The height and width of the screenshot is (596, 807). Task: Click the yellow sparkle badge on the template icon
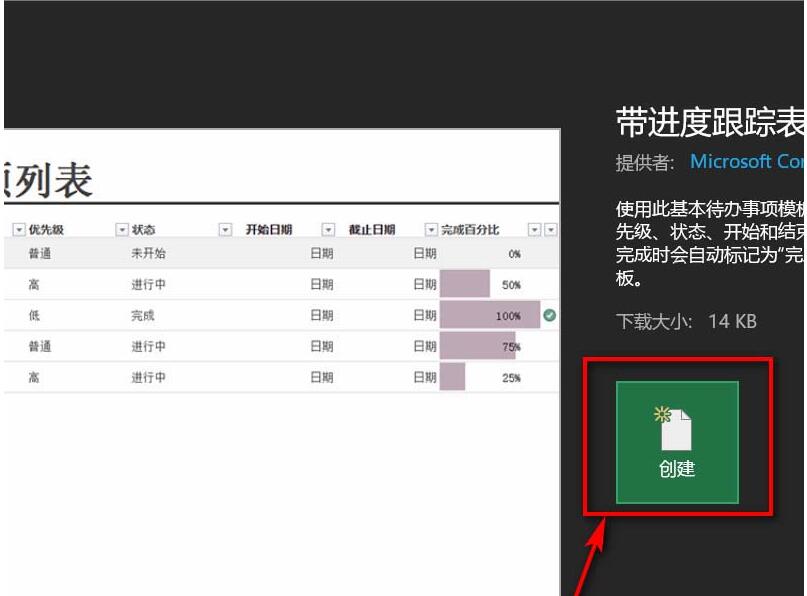pyautogui.click(x=662, y=412)
